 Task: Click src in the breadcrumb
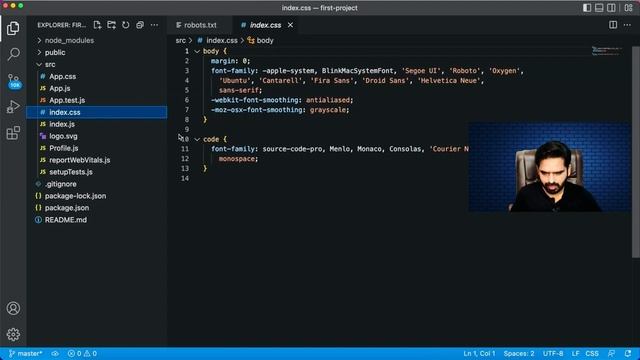[180, 40]
